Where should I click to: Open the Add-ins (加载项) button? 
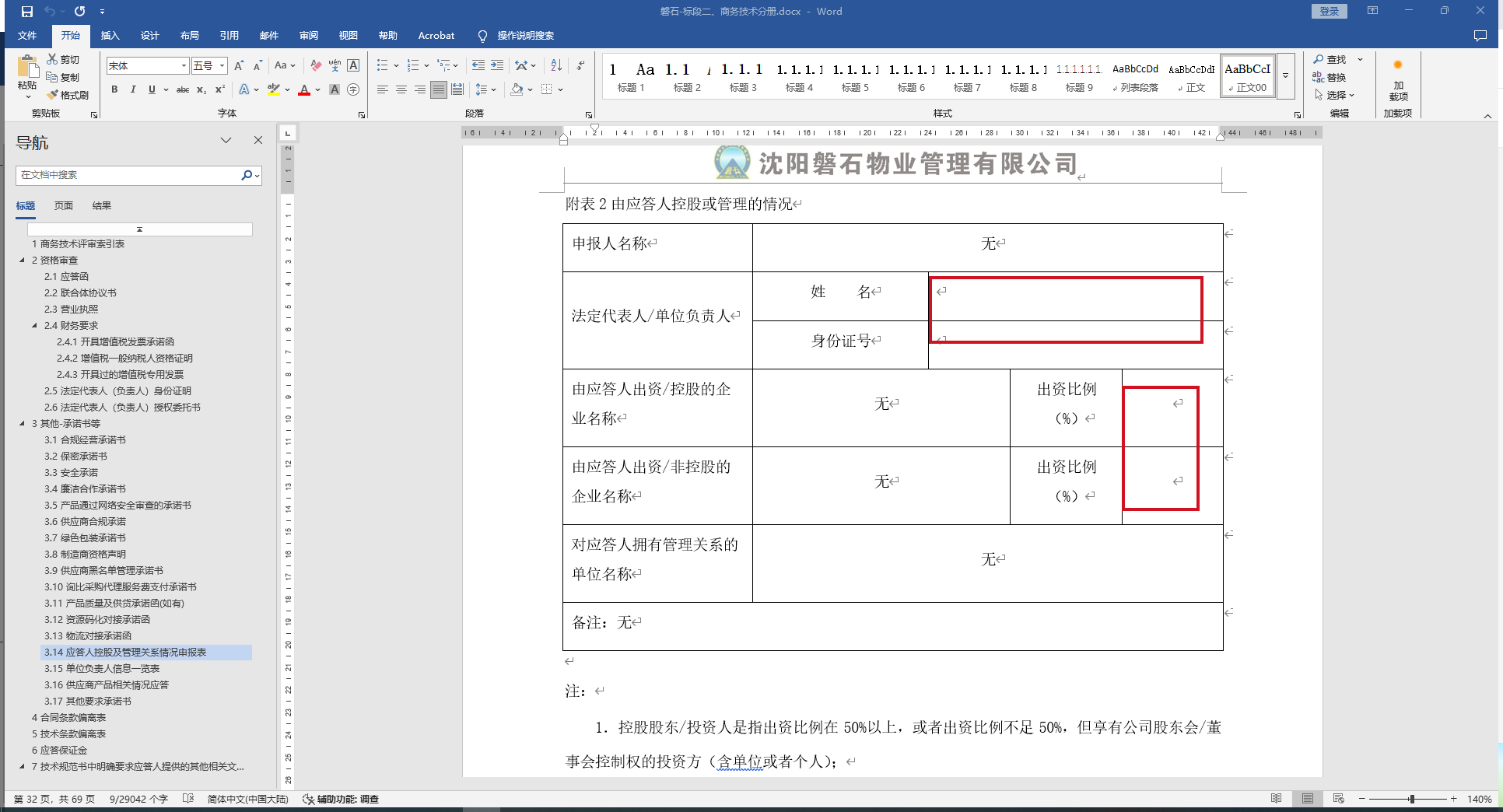coord(1398,80)
